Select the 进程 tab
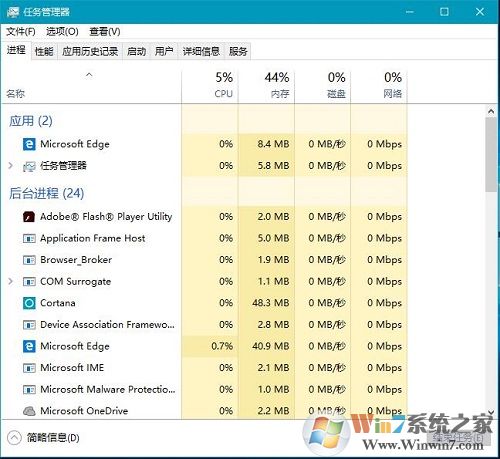Image resolution: width=500 pixels, height=459 pixels. point(16,50)
